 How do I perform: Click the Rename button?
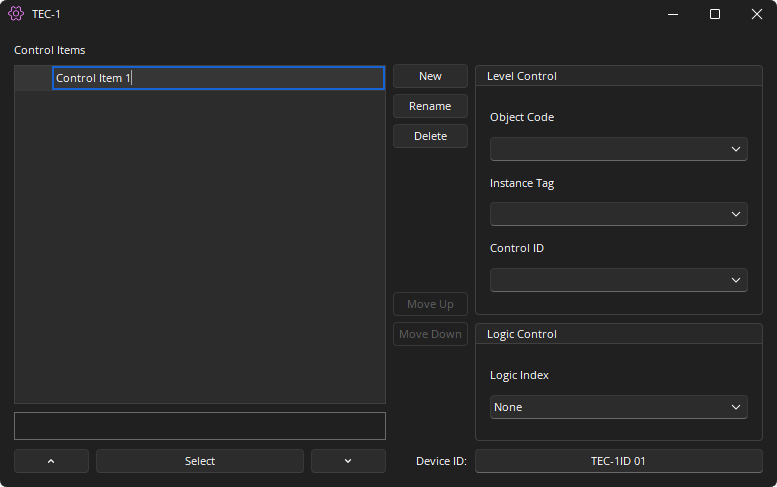(x=430, y=106)
